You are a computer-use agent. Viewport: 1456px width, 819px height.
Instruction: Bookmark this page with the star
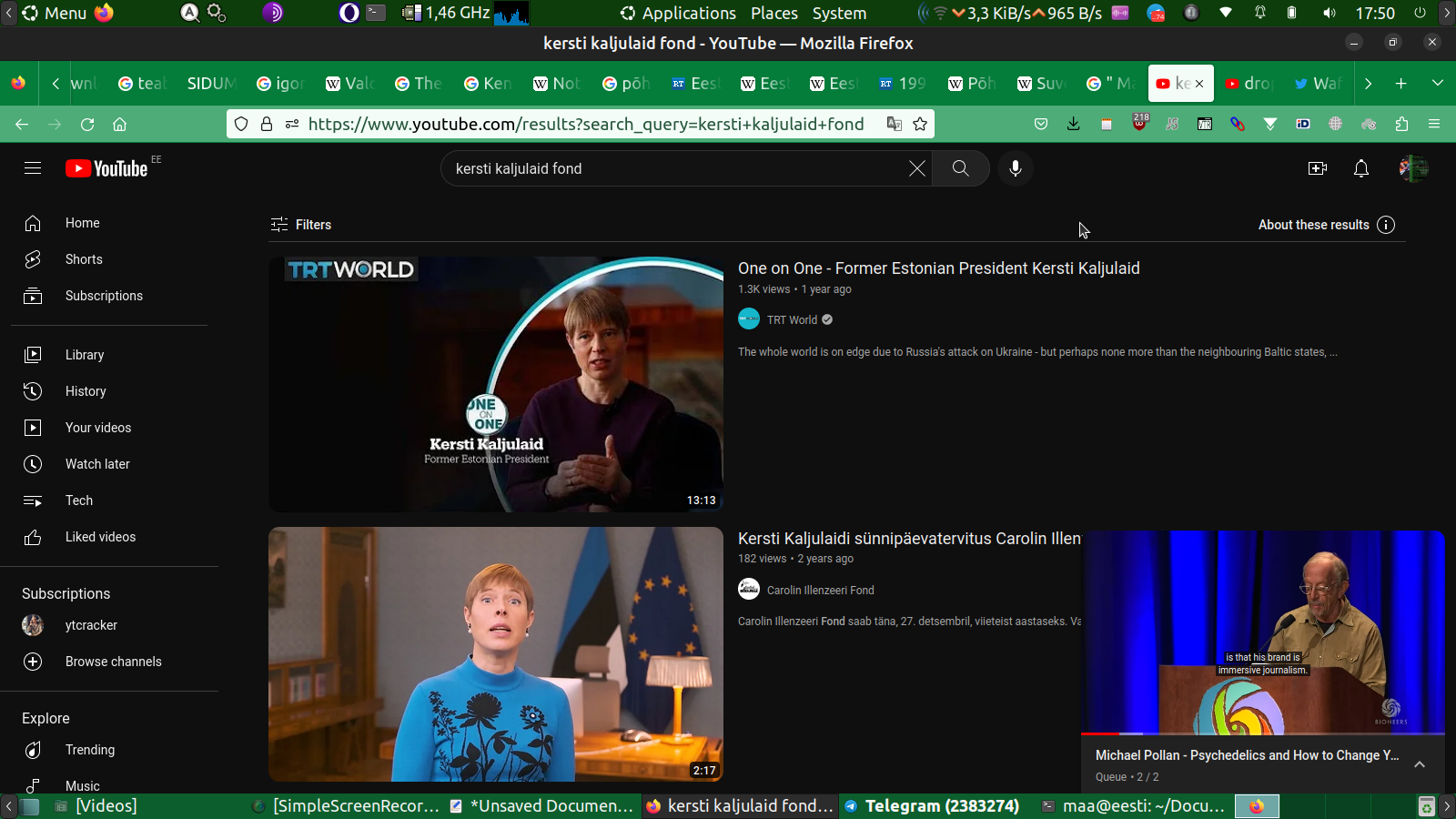pyautogui.click(x=920, y=124)
